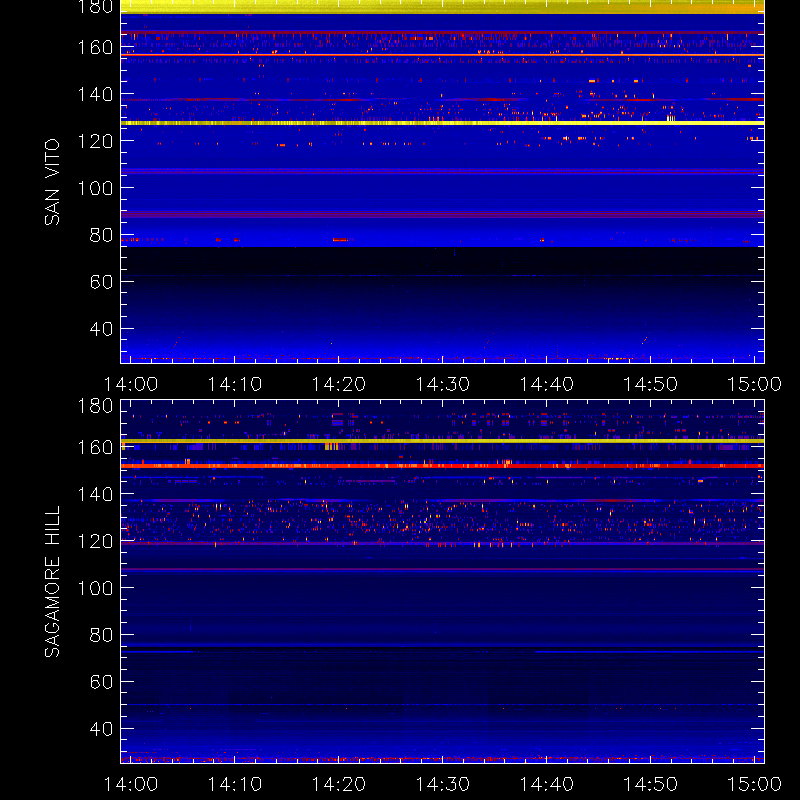800x800 pixels.
Task: Click the yellow band near 163 in Sagamore Hill
Action: tap(442, 441)
